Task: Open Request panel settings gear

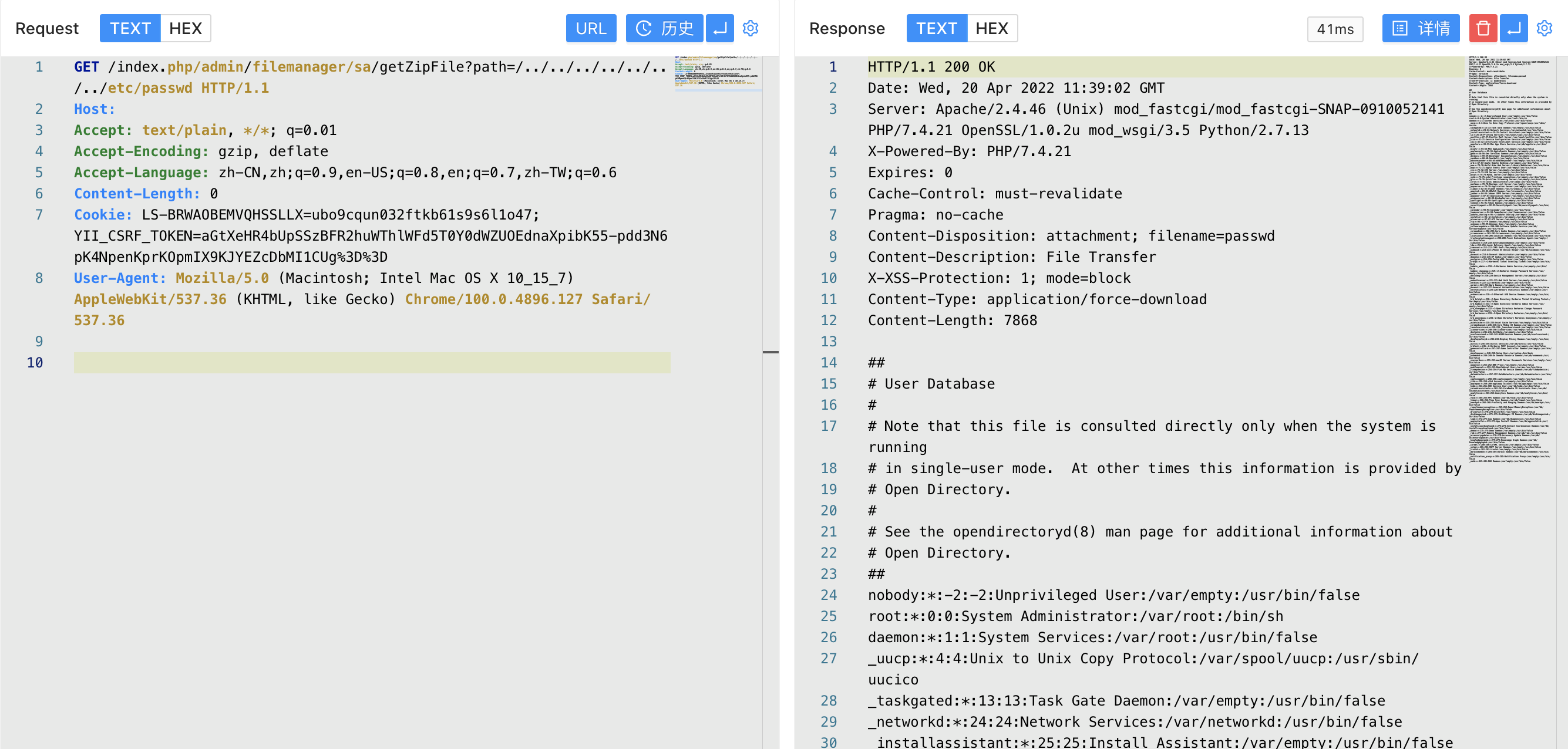Action: tap(750, 28)
